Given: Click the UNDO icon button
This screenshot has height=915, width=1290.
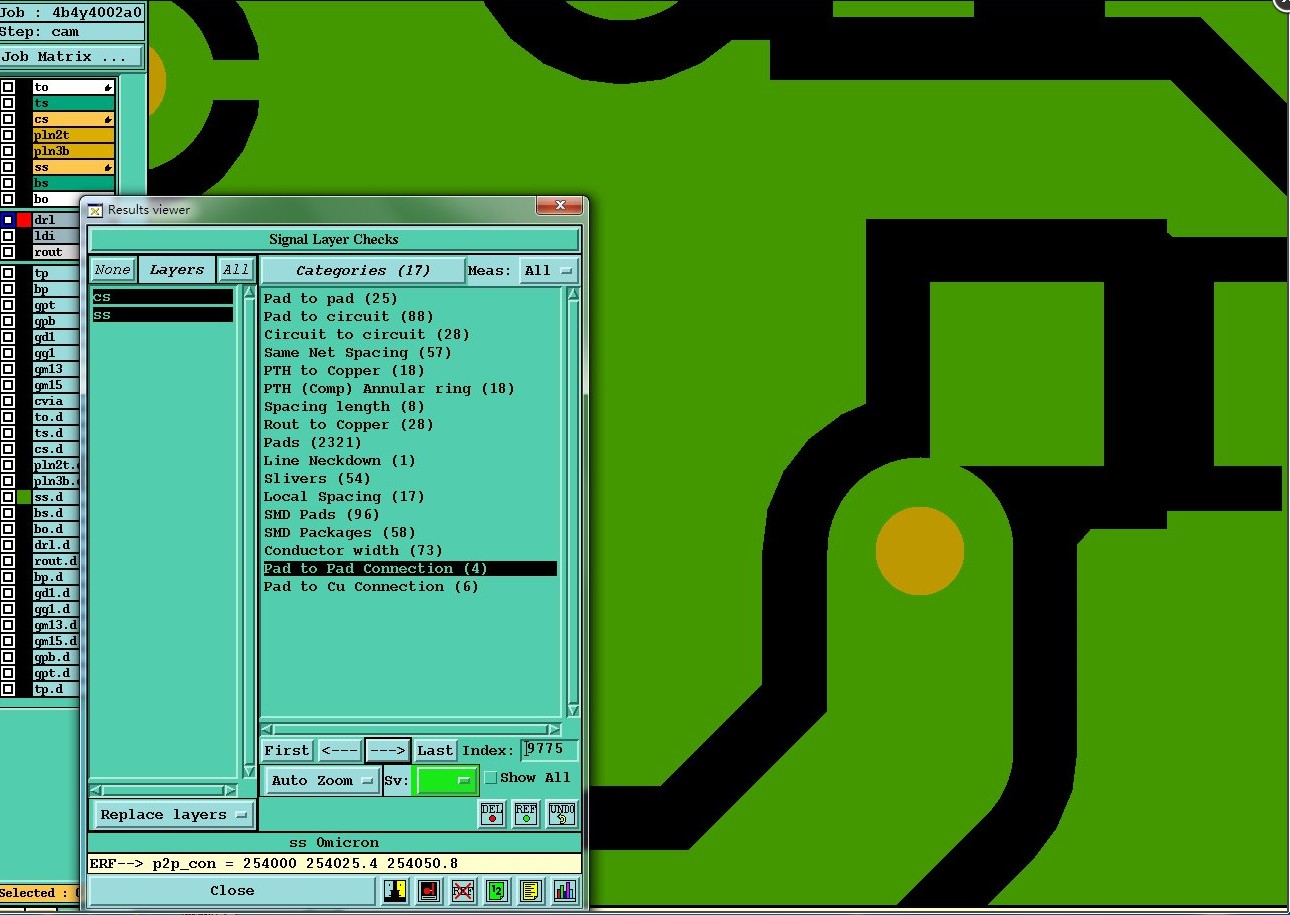Looking at the screenshot, I should (x=562, y=813).
